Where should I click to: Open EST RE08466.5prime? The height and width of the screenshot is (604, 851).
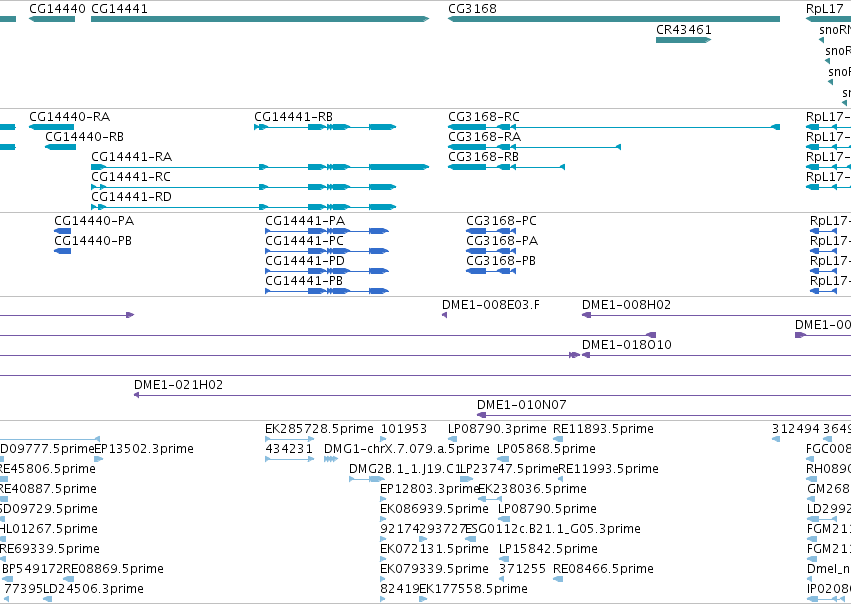coord(603,569)
